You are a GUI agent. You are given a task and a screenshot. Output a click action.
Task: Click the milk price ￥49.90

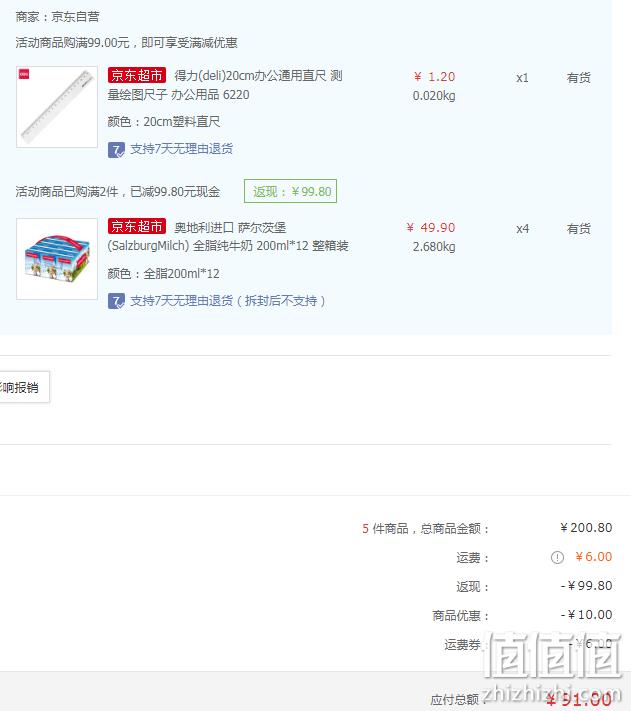(x=431, y=228)
